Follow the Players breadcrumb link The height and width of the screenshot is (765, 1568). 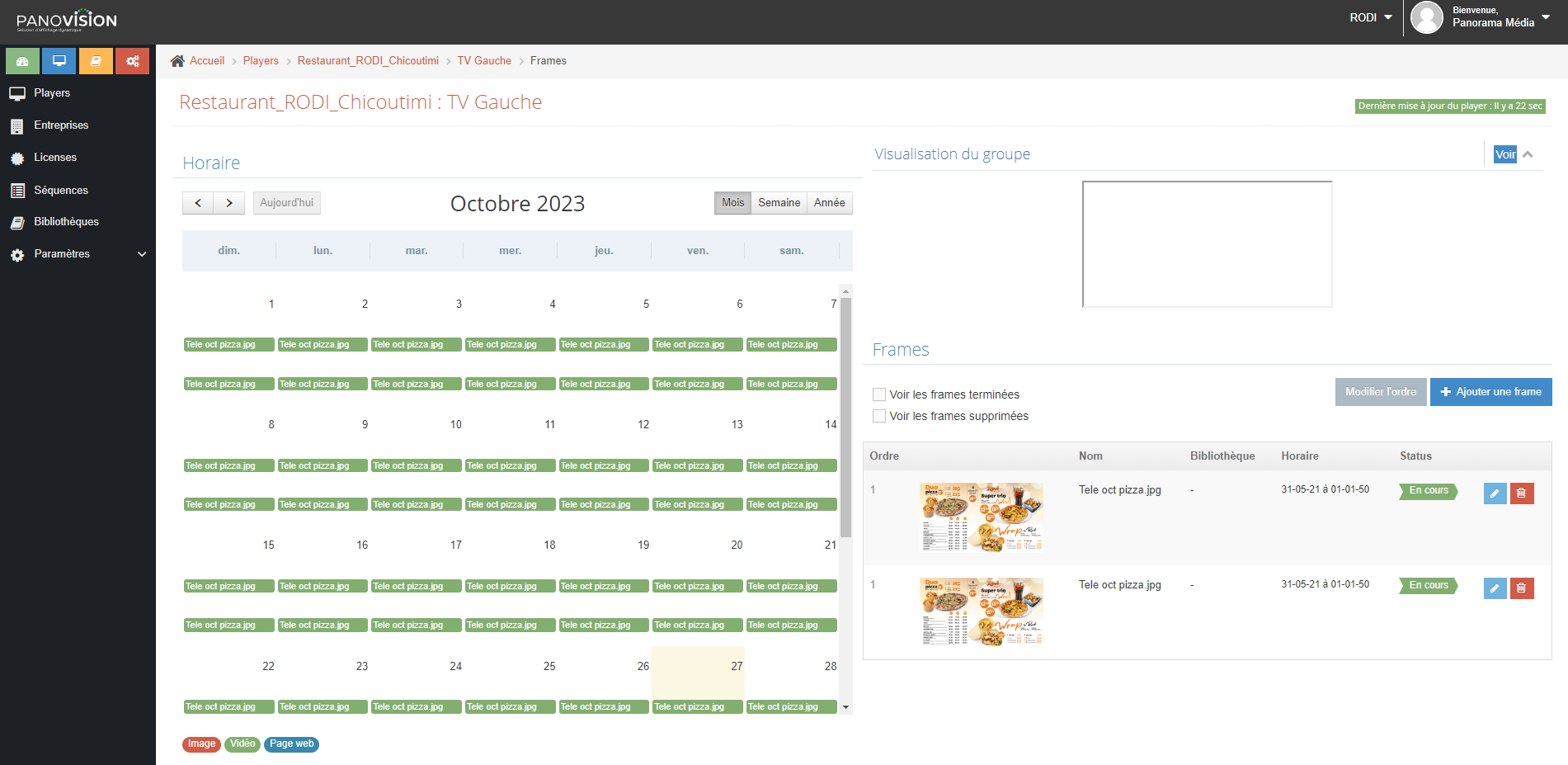point(261,61)
